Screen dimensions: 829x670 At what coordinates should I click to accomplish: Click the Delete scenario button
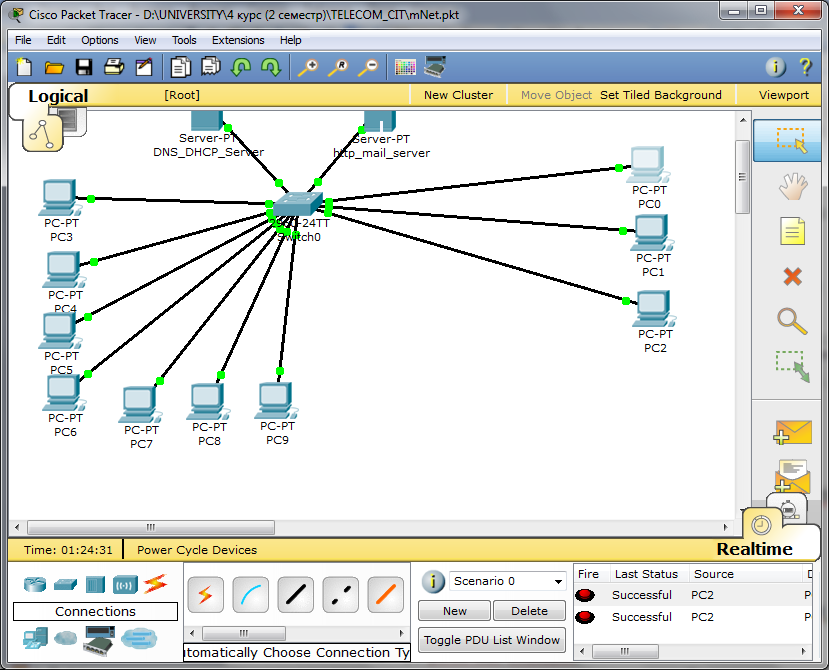coord(529,611)
